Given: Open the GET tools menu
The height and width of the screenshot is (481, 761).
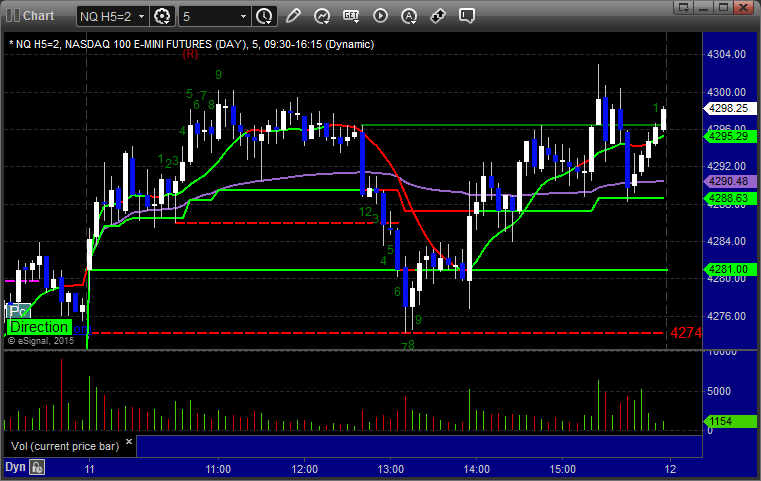Looking at the screenshot, I should click(x=351, y=16).
